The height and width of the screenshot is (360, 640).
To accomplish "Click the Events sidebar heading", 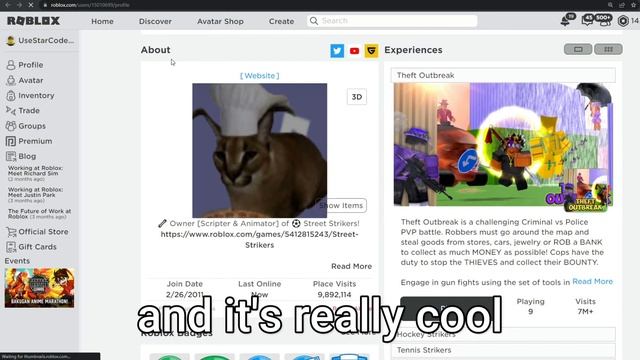I will (x=17, y=261).
